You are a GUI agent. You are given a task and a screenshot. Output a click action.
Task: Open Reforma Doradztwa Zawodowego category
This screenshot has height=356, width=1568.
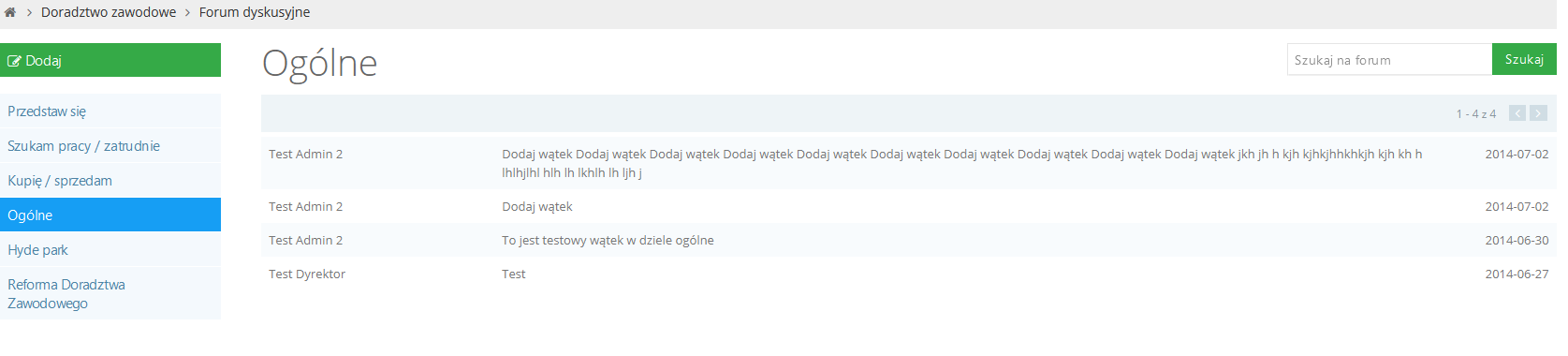(110, 293)
